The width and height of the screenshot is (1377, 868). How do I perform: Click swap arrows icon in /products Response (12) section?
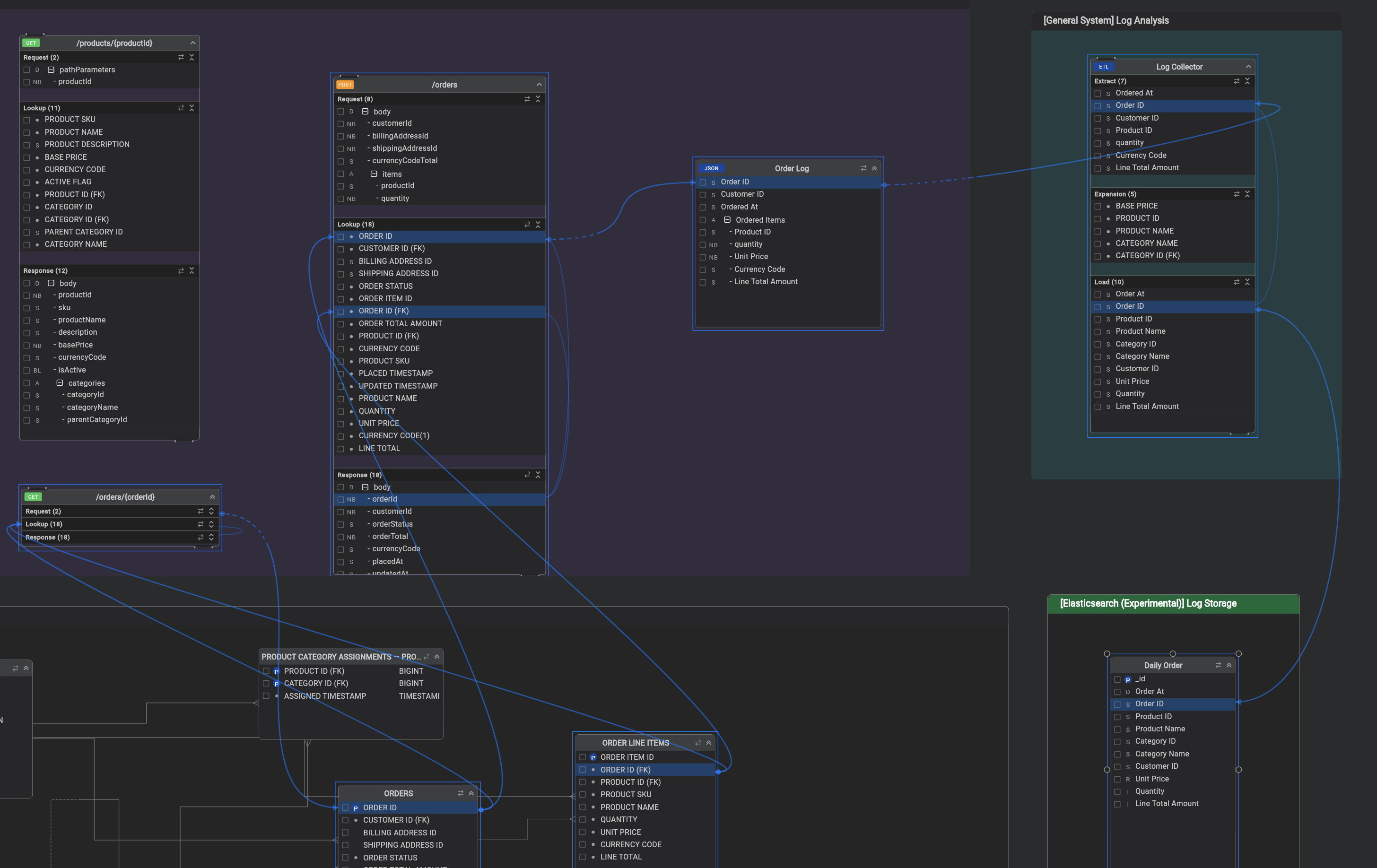tap(181, 270)
